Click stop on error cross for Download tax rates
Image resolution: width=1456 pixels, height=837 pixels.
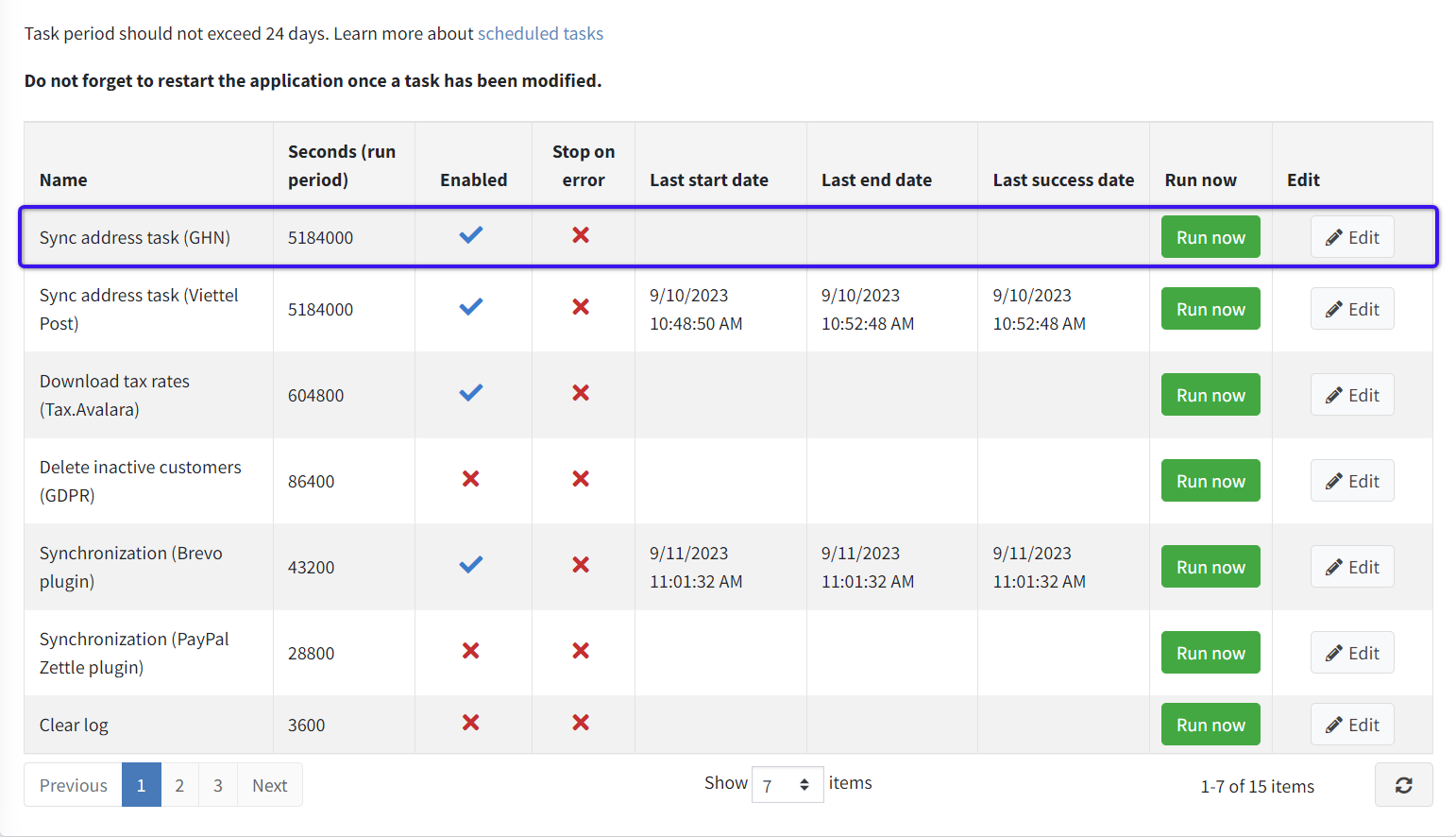pos(581,393)
